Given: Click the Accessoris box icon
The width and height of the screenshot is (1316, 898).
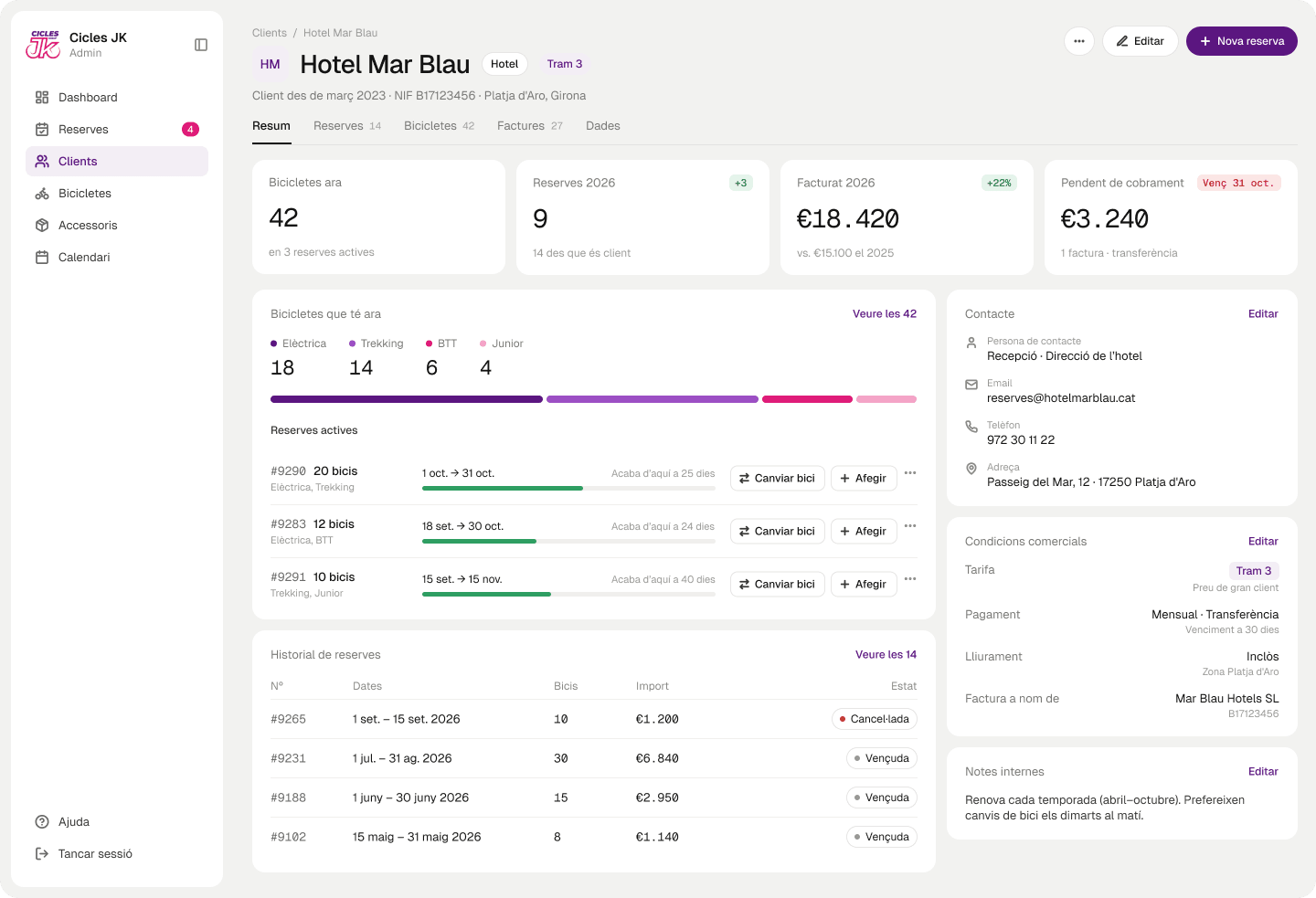Looking at the screenshot, I should tap(42, 226).
